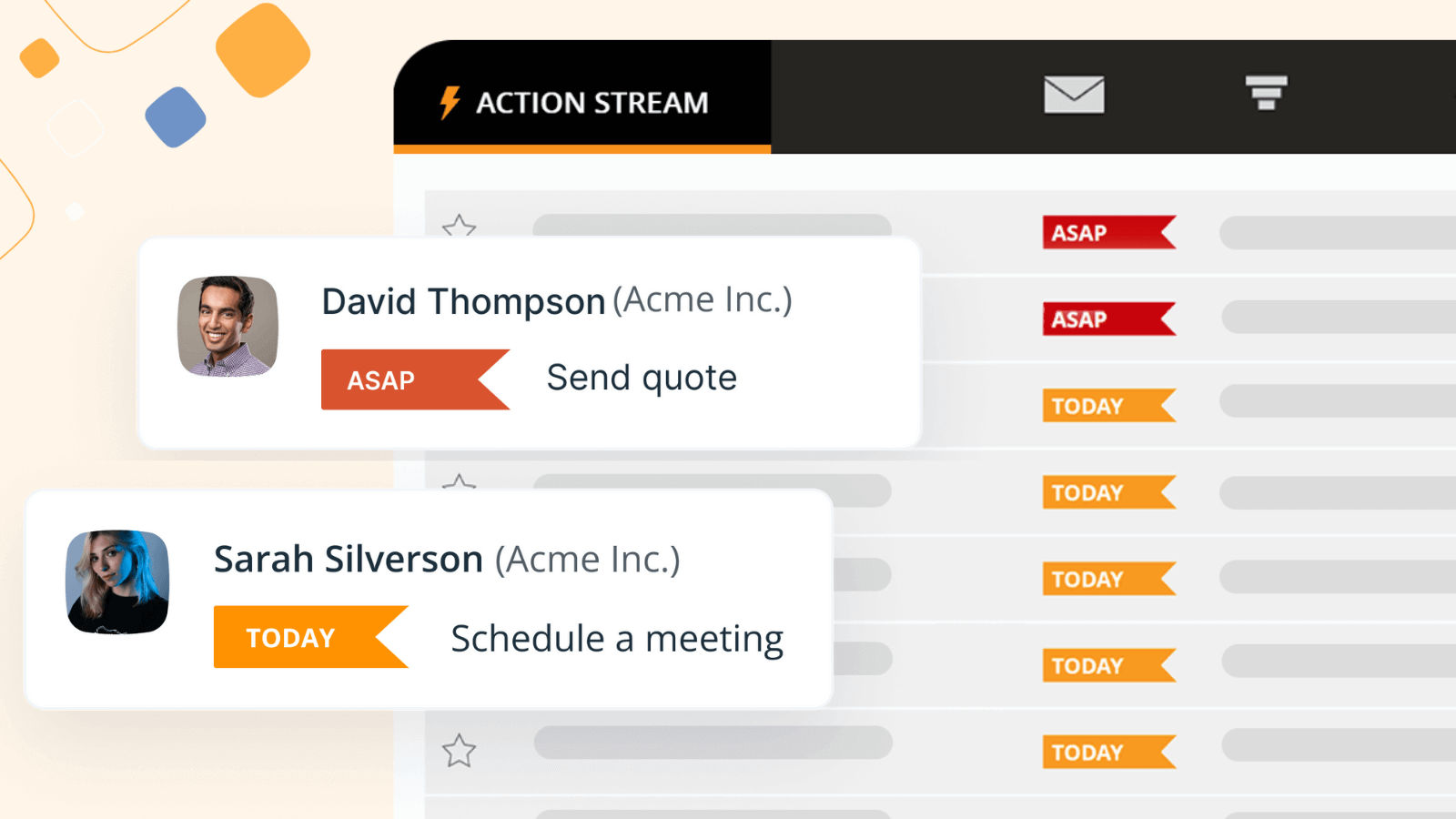This screenshot has height=819, width=1456.
Task: Click the Send quote action text
Action: click(x=641, y=377)
